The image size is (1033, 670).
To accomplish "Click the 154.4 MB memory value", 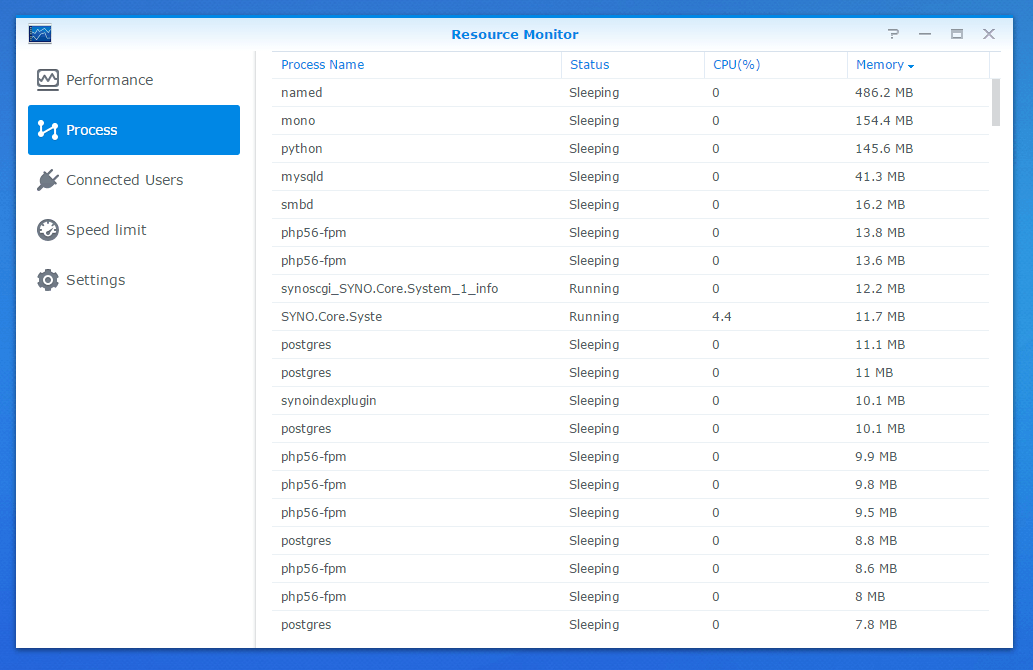I will tap(884, 121).
